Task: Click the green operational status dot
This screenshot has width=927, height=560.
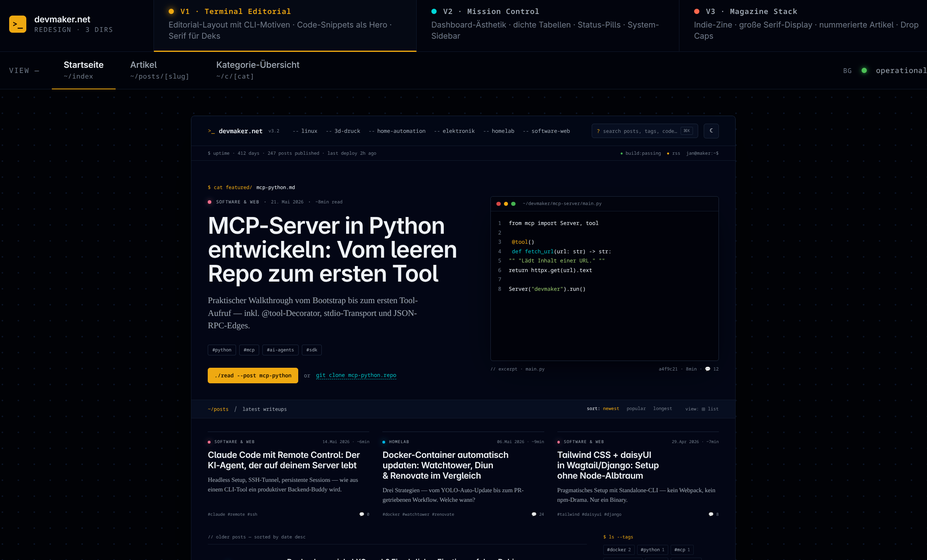Action: pos(864,70)
